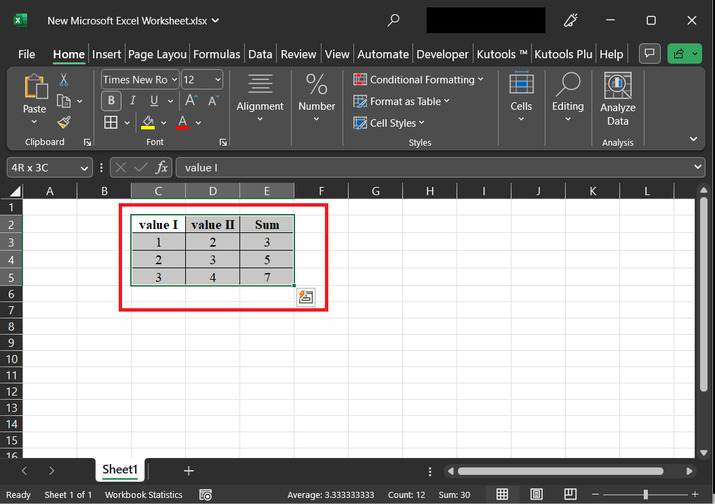The width and height of the screenshot is (715, 504).
Task: Click the search magnifier in title bar
Action: (394, 20)
